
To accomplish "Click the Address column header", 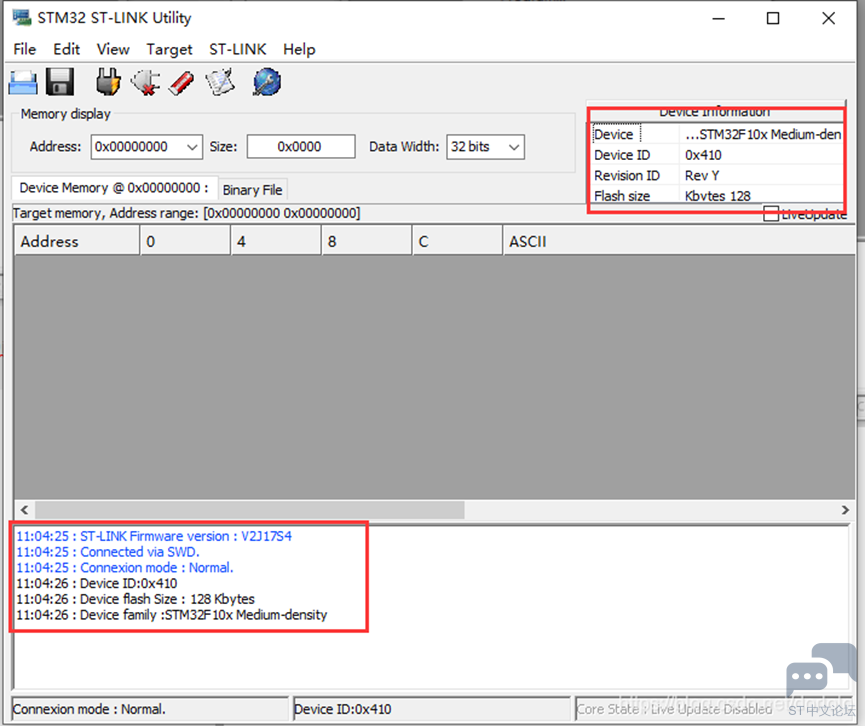I will point(77,242).
